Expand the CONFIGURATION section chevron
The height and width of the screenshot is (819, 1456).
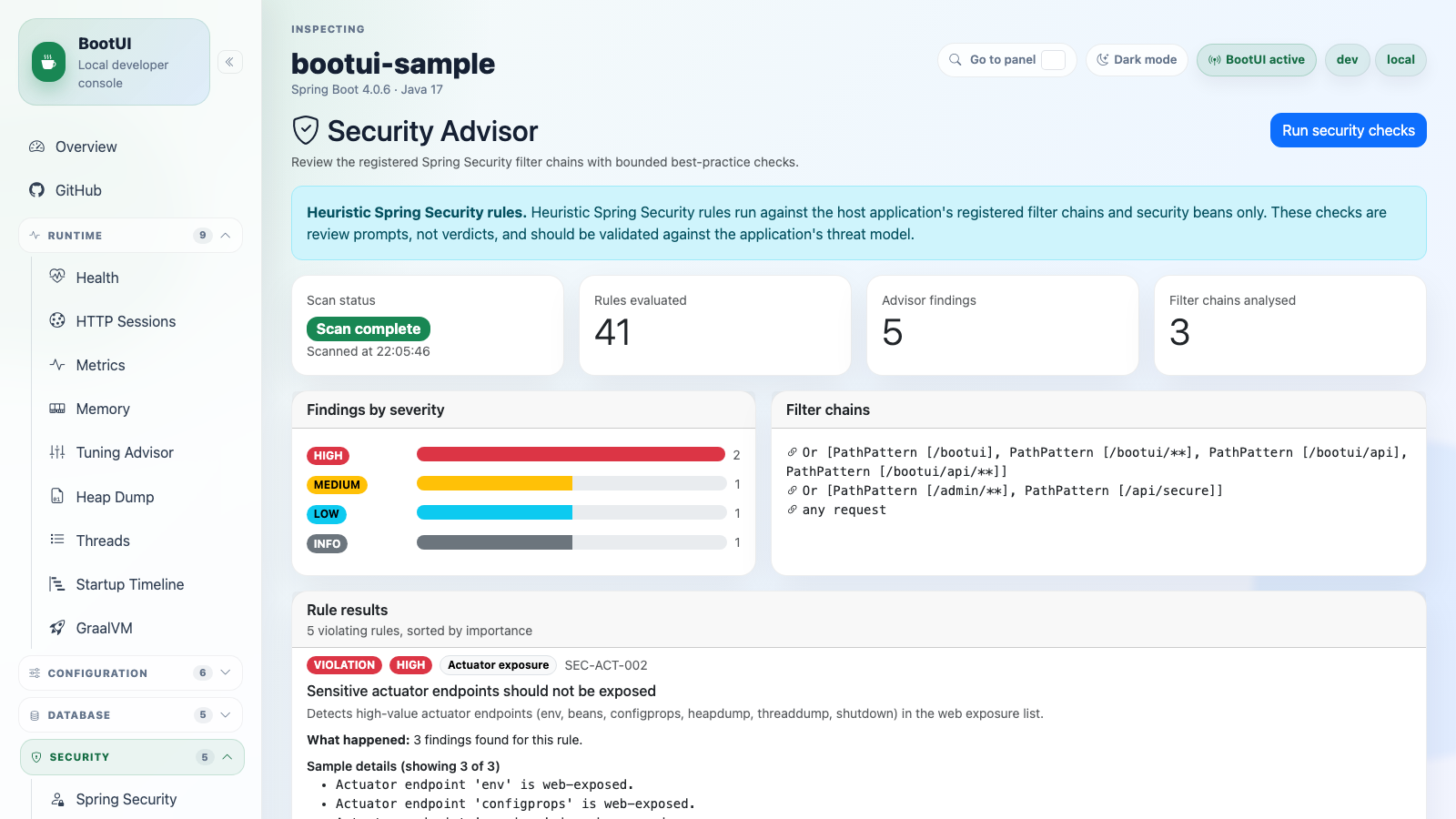click(226, 672)
